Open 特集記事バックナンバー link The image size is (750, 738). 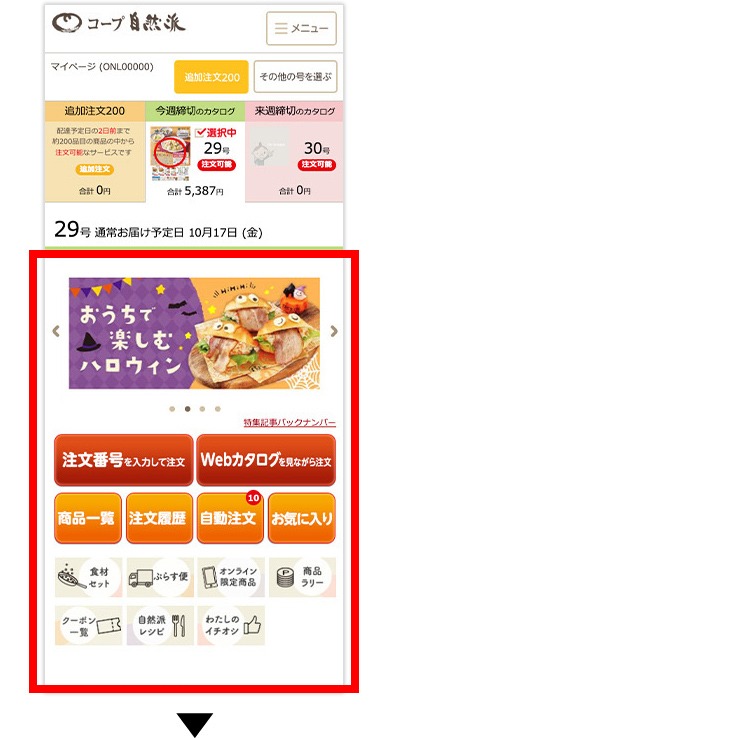pos(290,422)
